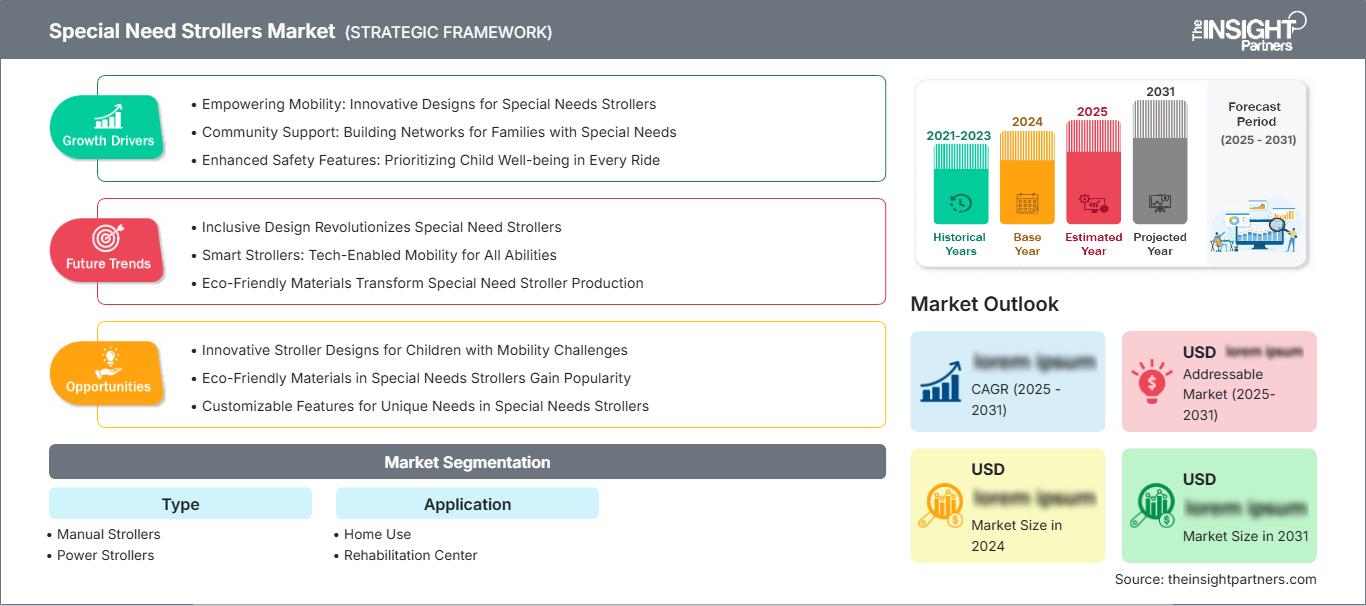Click 'Customizable Features for Unique Needs' bullet

click(x=419, y=406)
